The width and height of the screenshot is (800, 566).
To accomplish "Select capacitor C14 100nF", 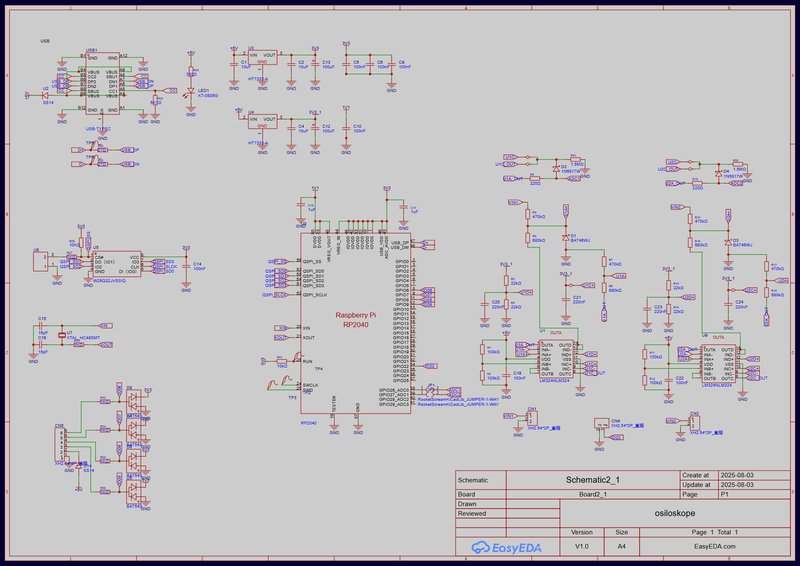I will click(186, 266).
